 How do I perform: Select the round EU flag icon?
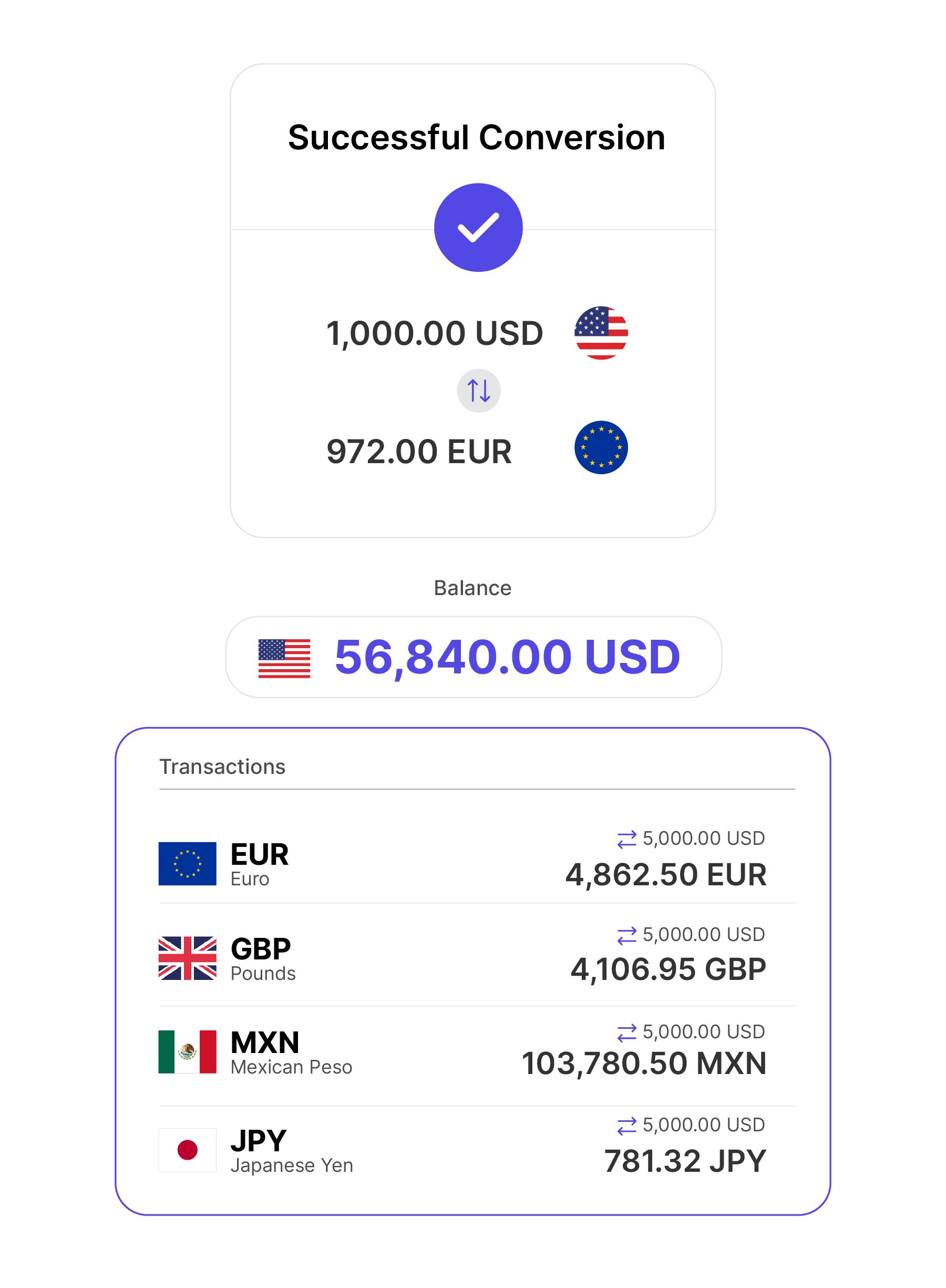pos(601,447)
